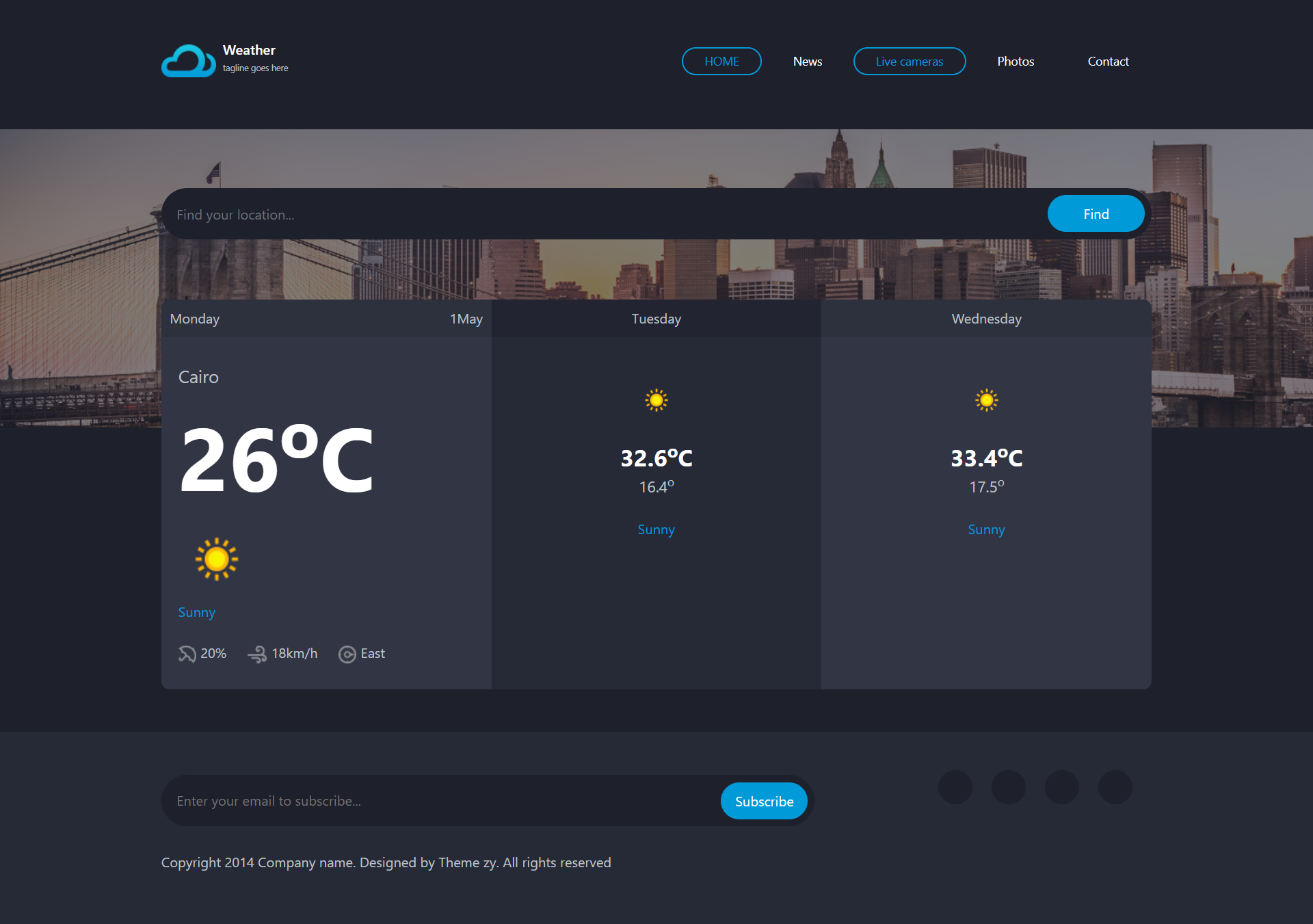Open the HOME menu item
The height and width of the screenshot is (924, 1313).
click(x=721, y=62)
